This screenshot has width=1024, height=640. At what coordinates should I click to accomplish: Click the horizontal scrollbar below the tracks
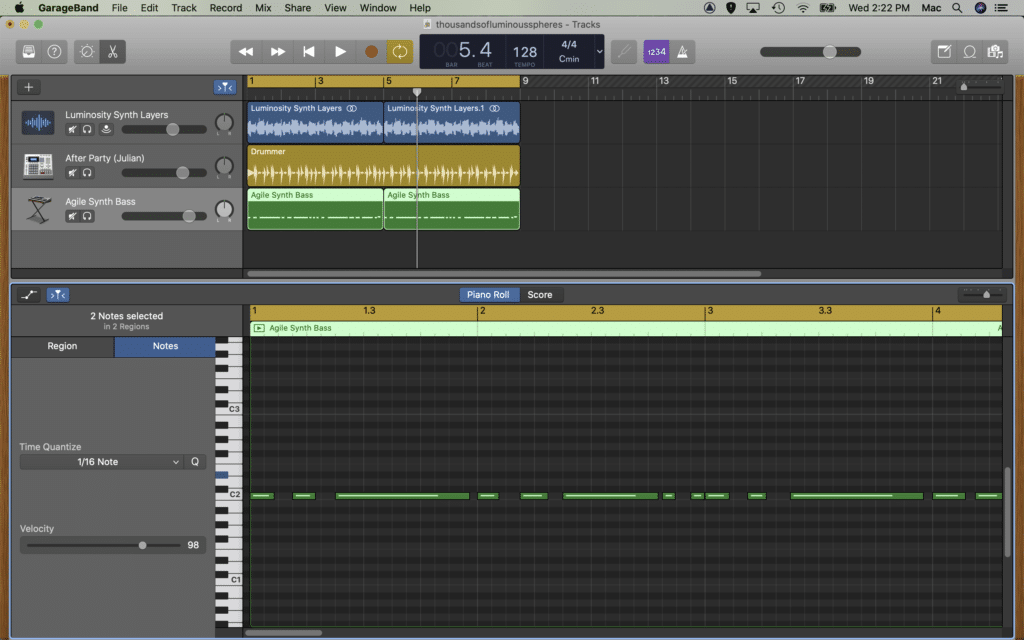tap(500, 272)
